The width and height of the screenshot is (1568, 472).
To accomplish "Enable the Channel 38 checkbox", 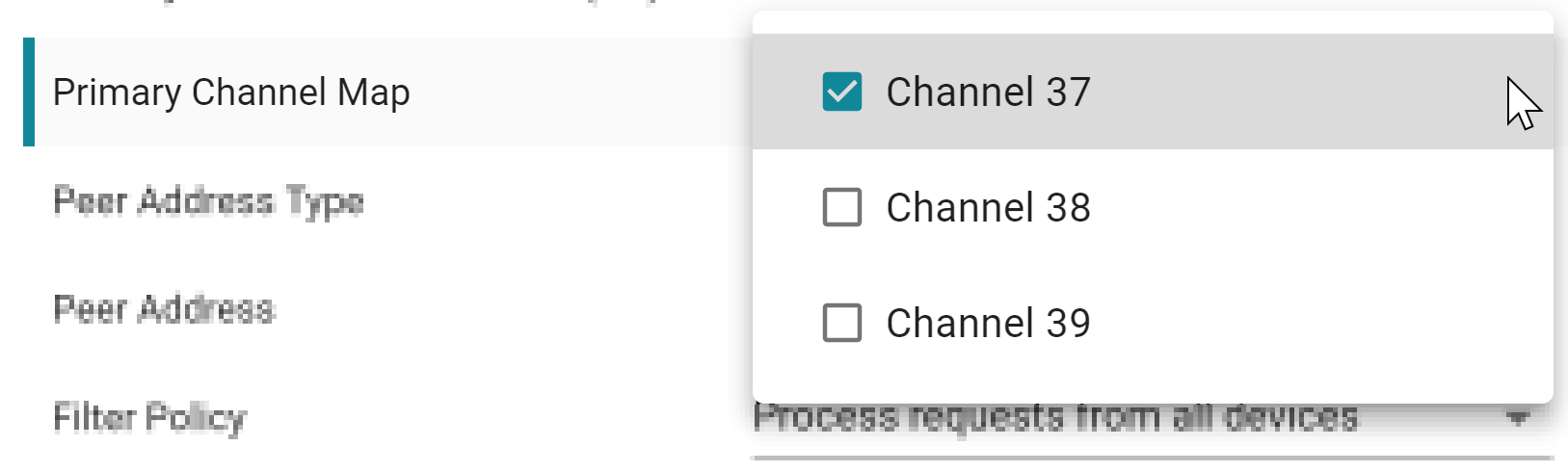I will click(x=841, y=207).
